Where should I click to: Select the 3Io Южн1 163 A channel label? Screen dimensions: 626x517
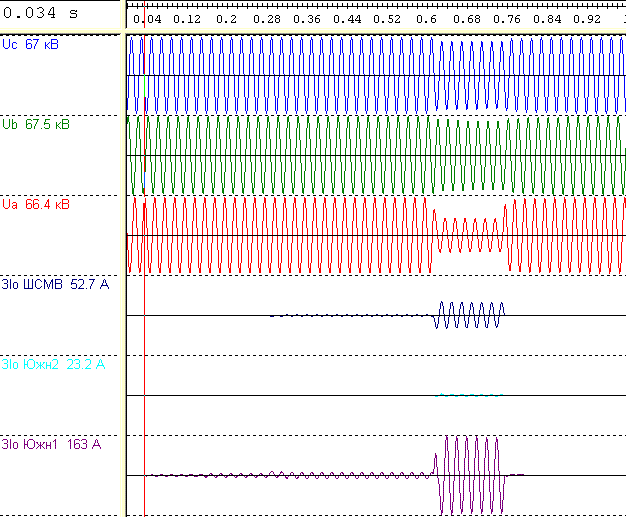click(51, 444)
